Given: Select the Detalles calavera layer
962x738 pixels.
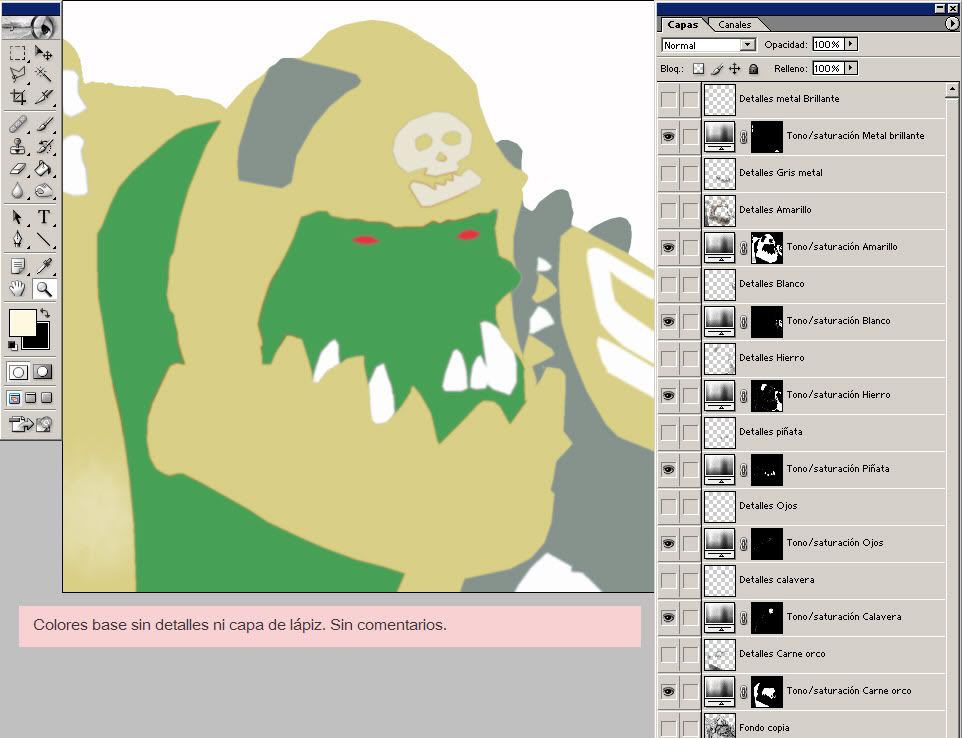Looking at the screenshot, I should (x=823, y=580).
